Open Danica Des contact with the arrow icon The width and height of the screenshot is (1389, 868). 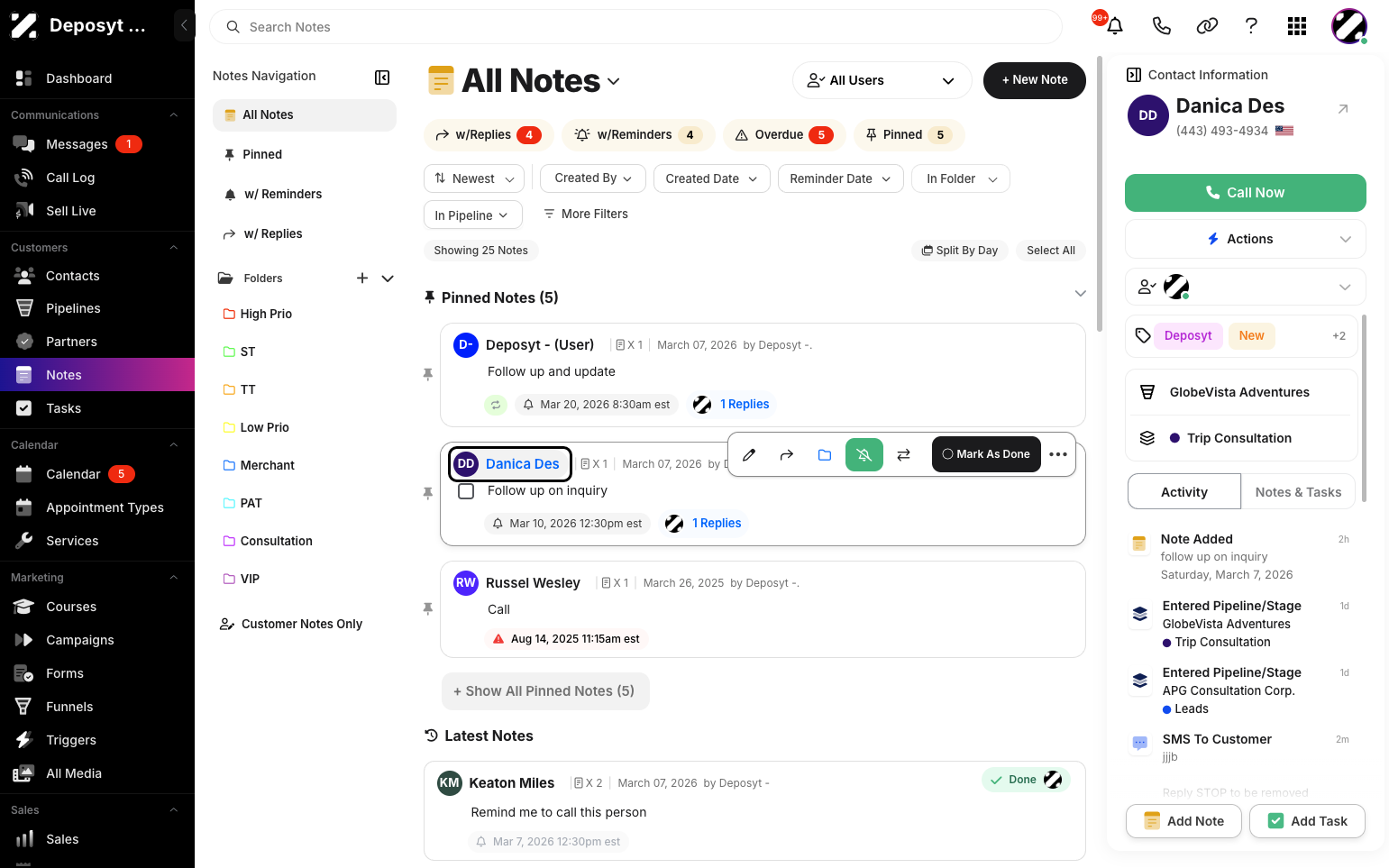(1343, 109)
